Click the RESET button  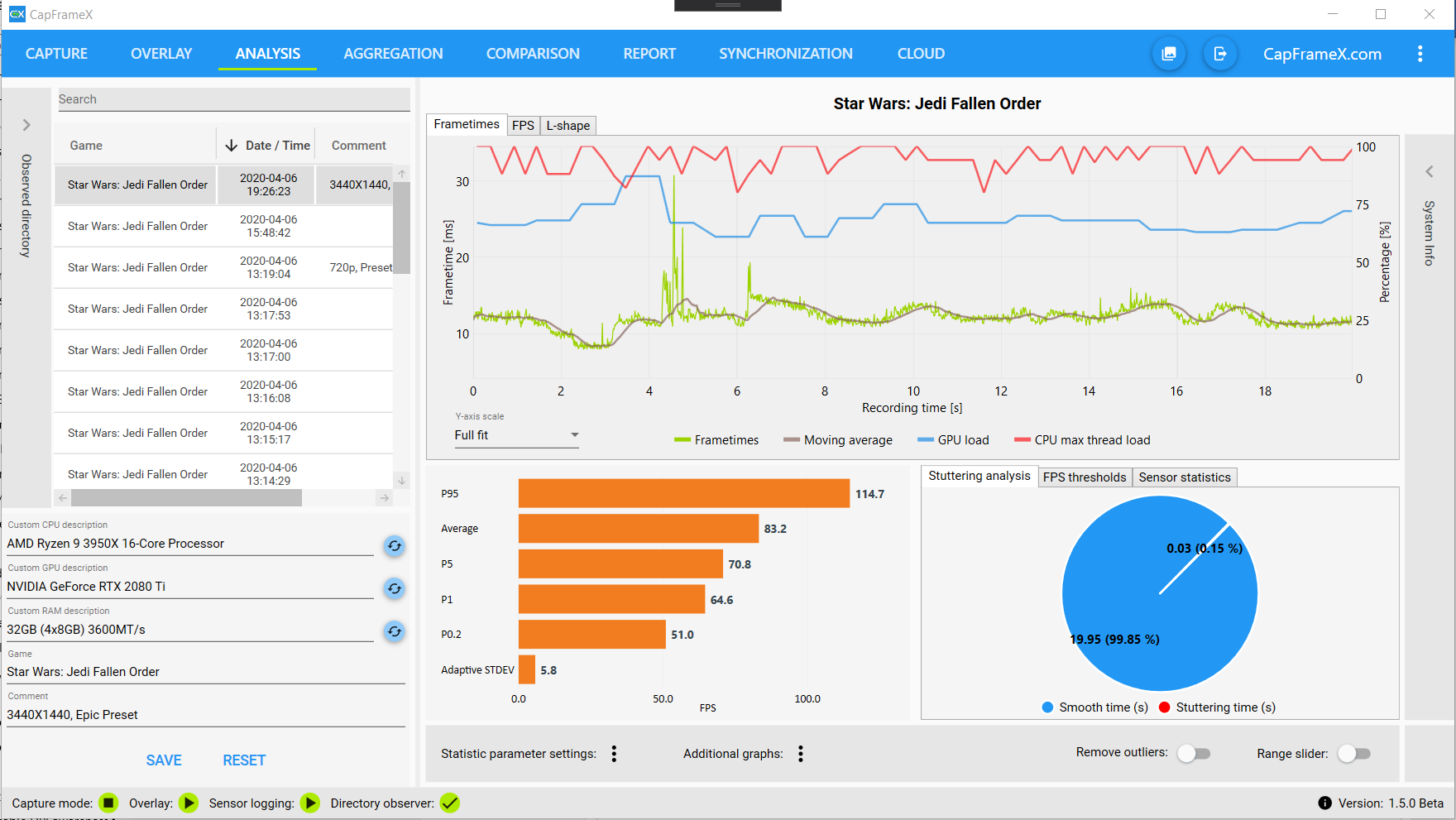pyautogui.click(x=244, y=760)
